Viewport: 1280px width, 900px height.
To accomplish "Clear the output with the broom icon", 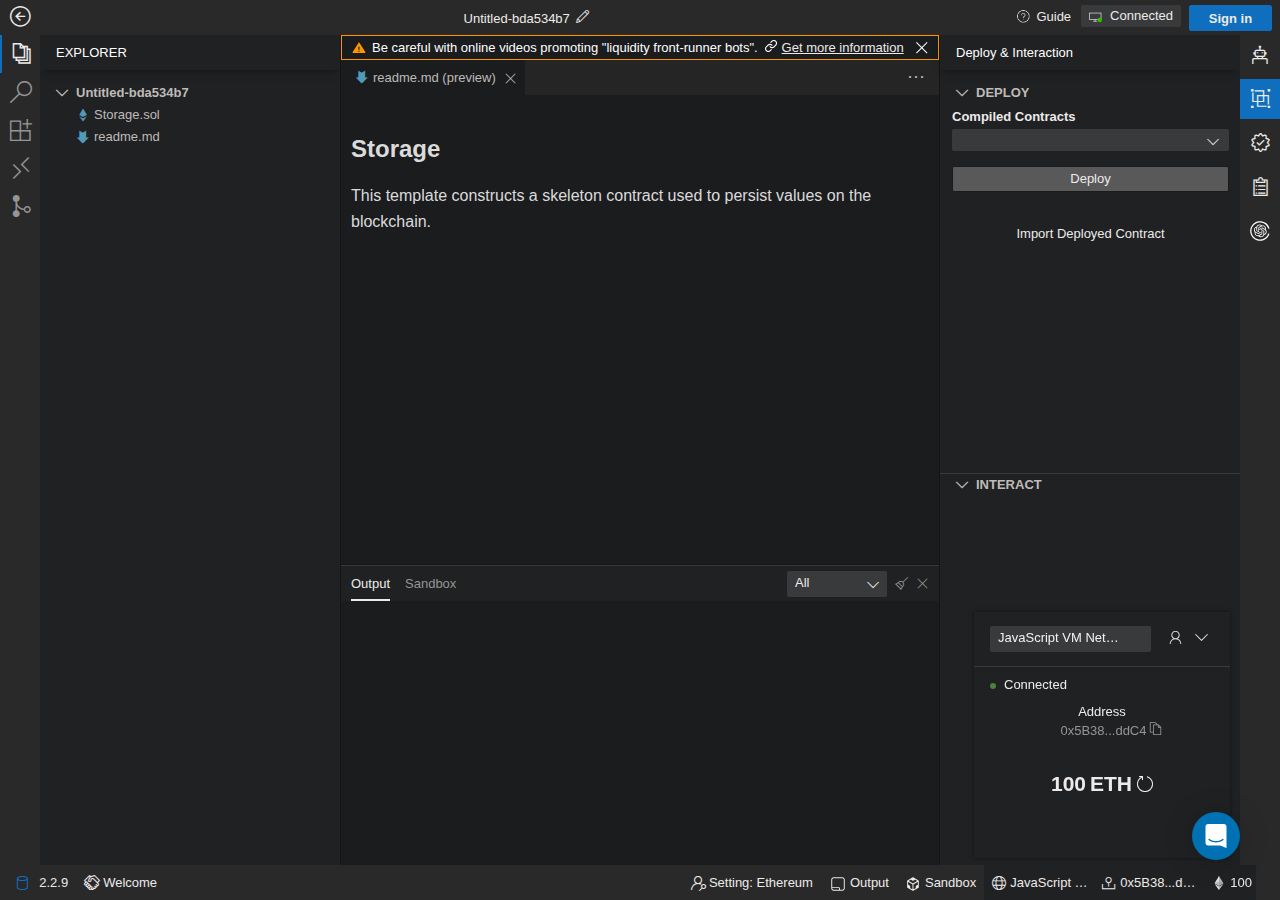I will pos(901,584).
